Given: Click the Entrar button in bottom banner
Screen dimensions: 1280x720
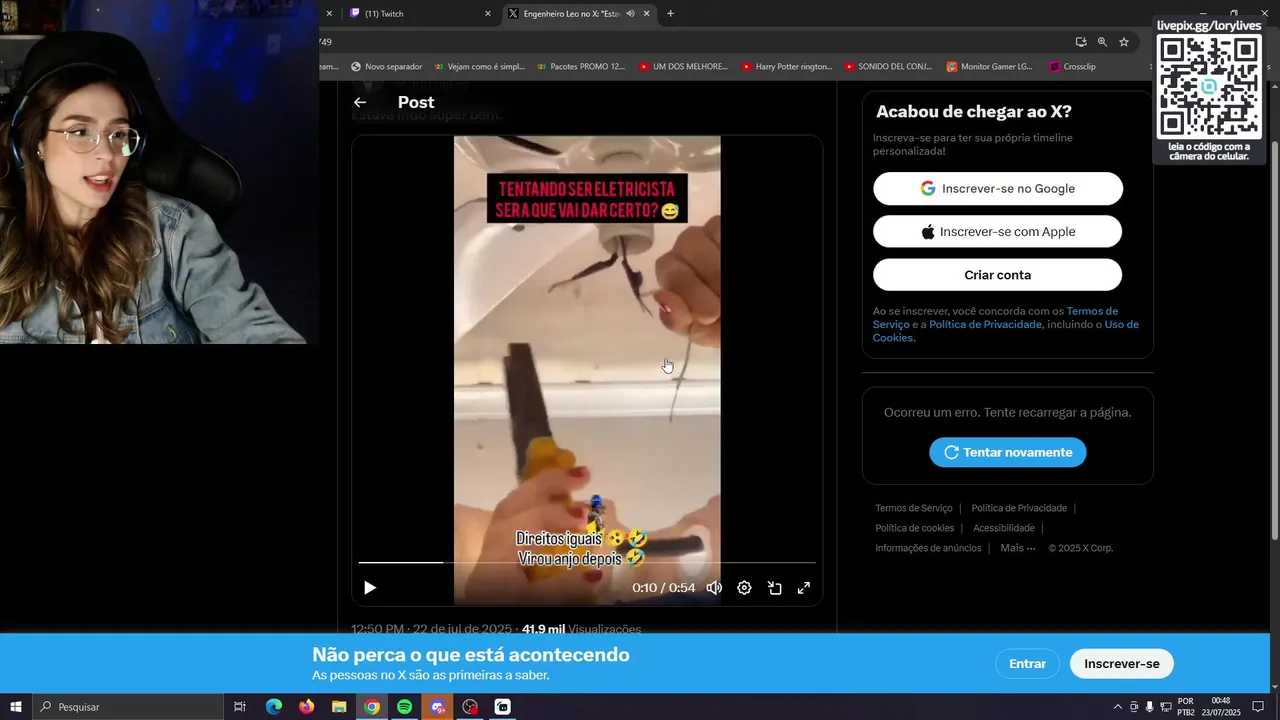Looking at the screenshot, I should click(1027, 663).
